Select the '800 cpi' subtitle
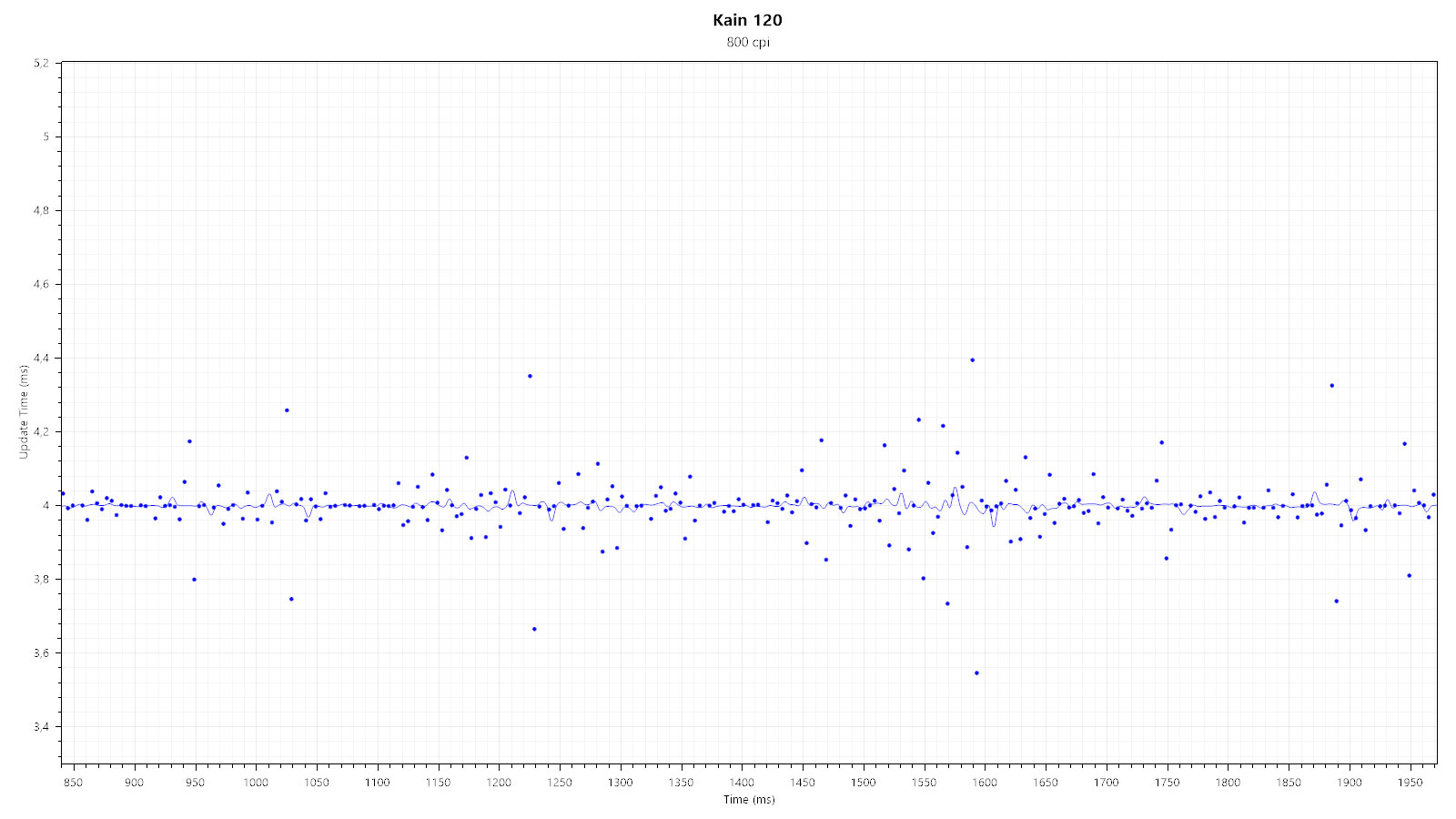Viewport: 1456px width, 819px height. [748, 43]
